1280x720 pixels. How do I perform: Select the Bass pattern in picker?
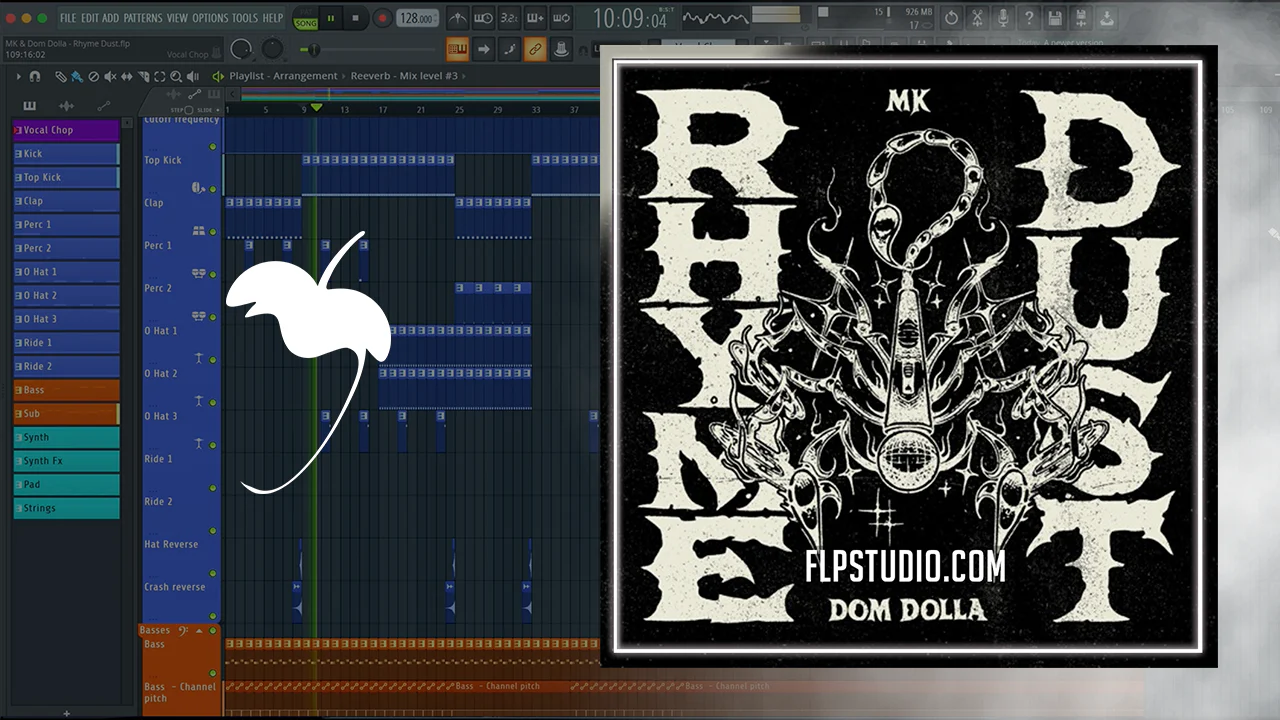pos(66,390)
